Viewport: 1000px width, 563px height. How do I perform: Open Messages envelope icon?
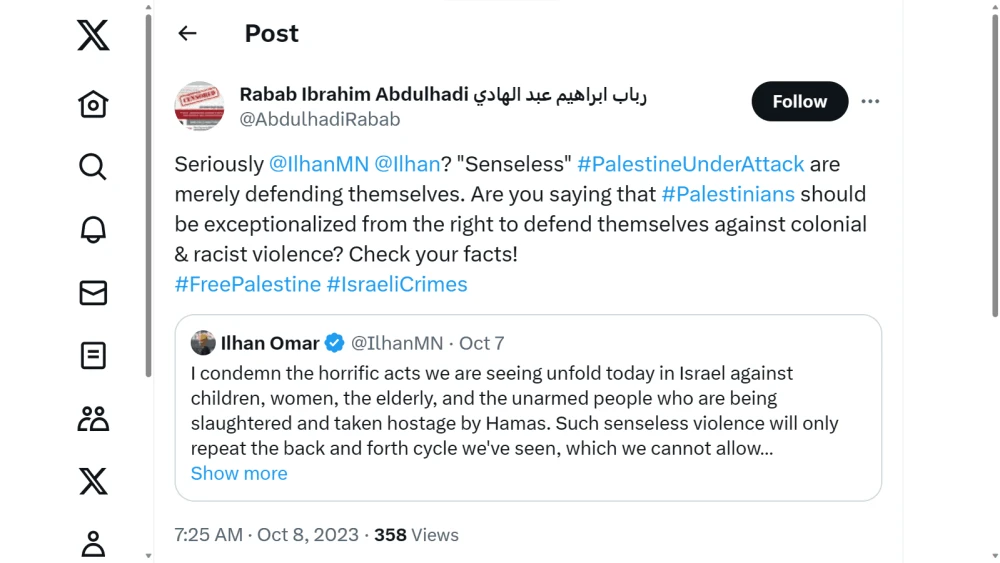click(x=93, y=293)
